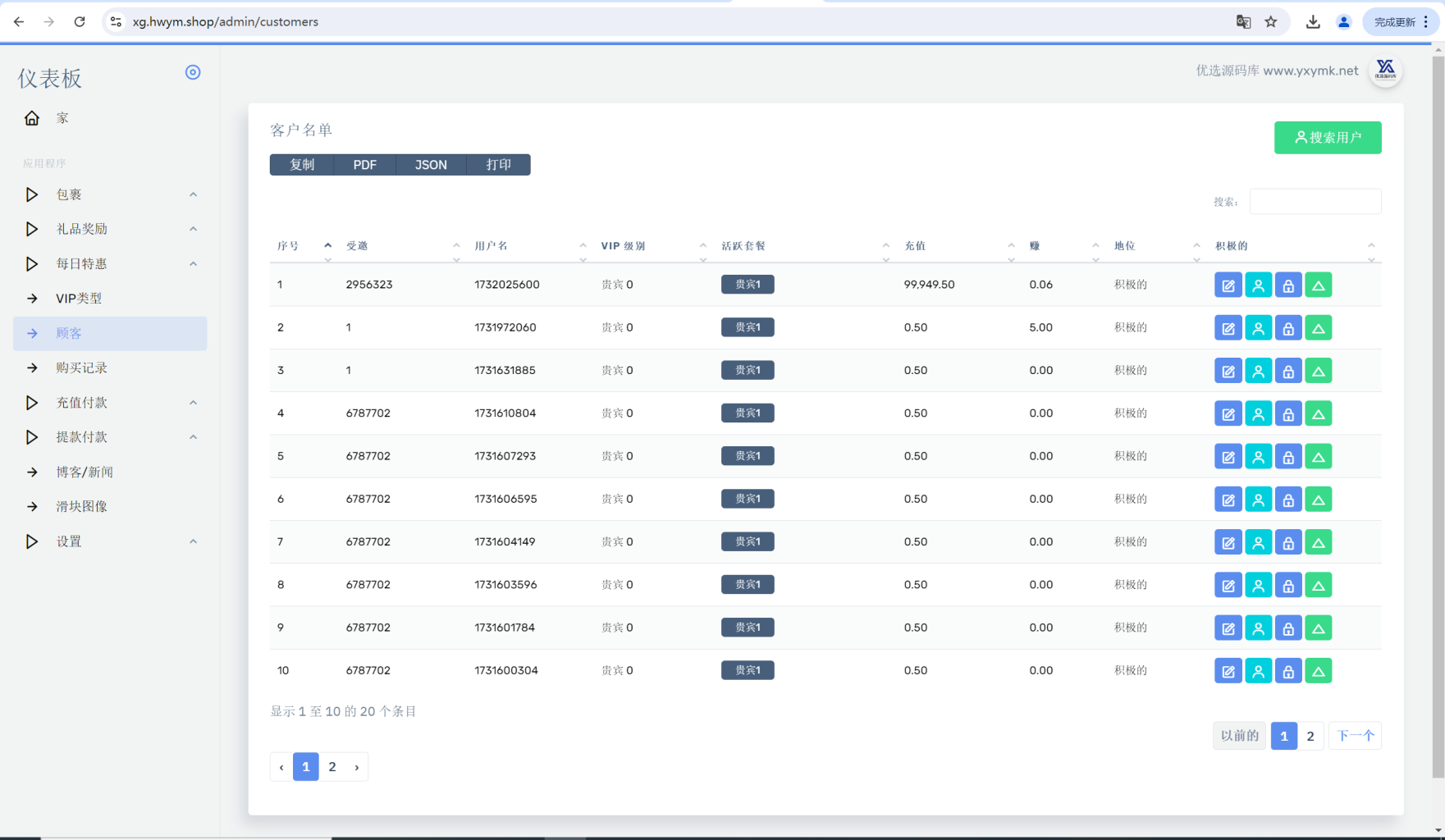The image size is (1445, 840).
Task: Click the lock icon in row 3
Action: point(1288,371)
